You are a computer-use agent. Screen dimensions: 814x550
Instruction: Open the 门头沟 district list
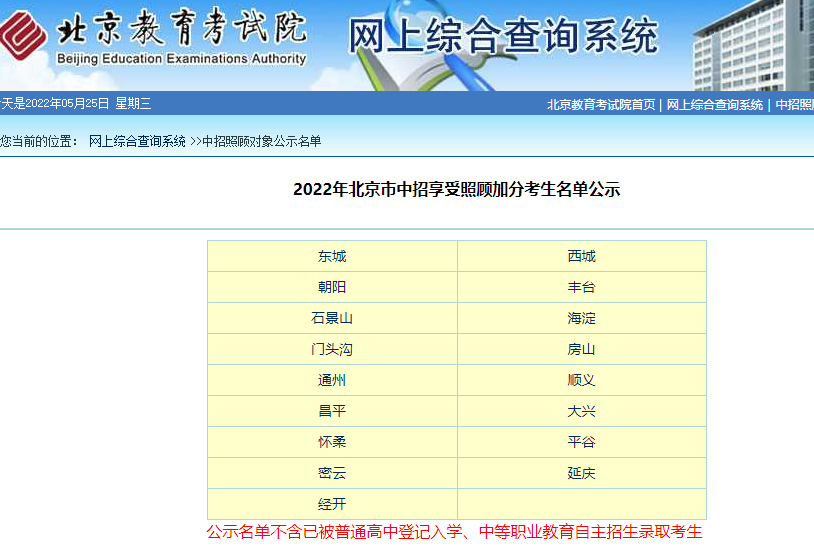click(x=332, y=349)
